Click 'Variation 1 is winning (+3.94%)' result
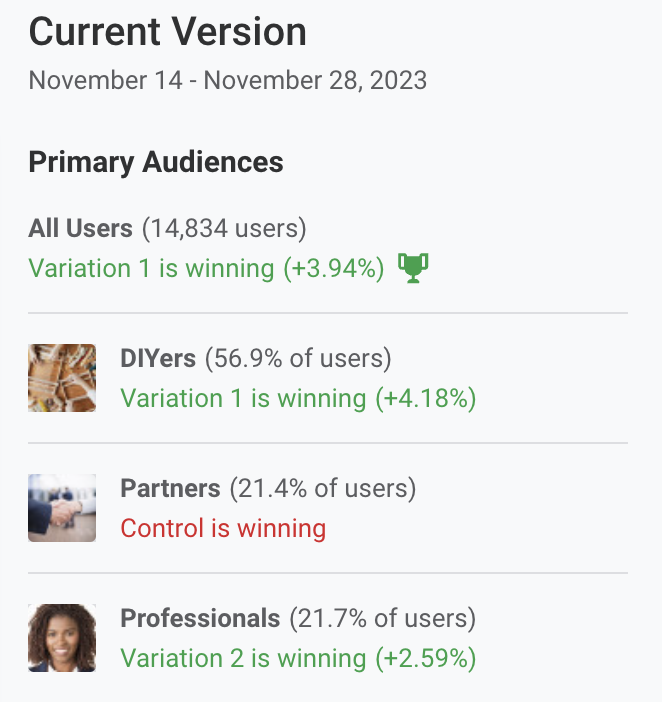This screenshot has height=702, width=662. [206, 269]
